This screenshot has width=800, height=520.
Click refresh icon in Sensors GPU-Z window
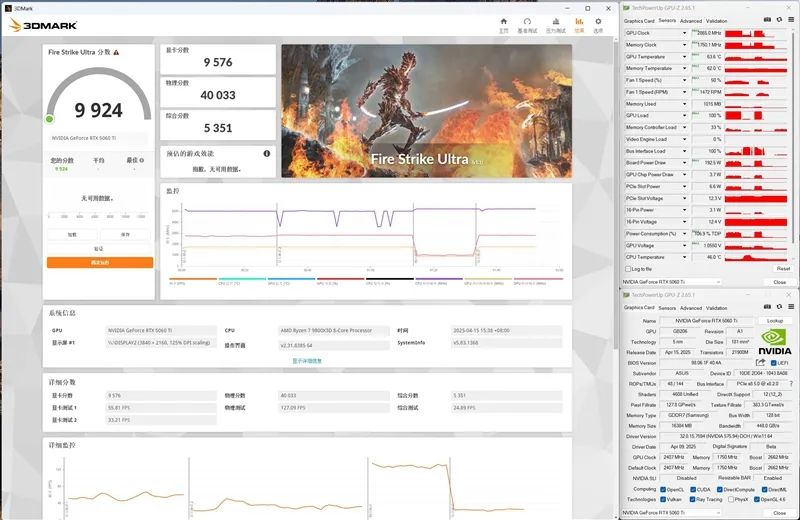(779, 20)
